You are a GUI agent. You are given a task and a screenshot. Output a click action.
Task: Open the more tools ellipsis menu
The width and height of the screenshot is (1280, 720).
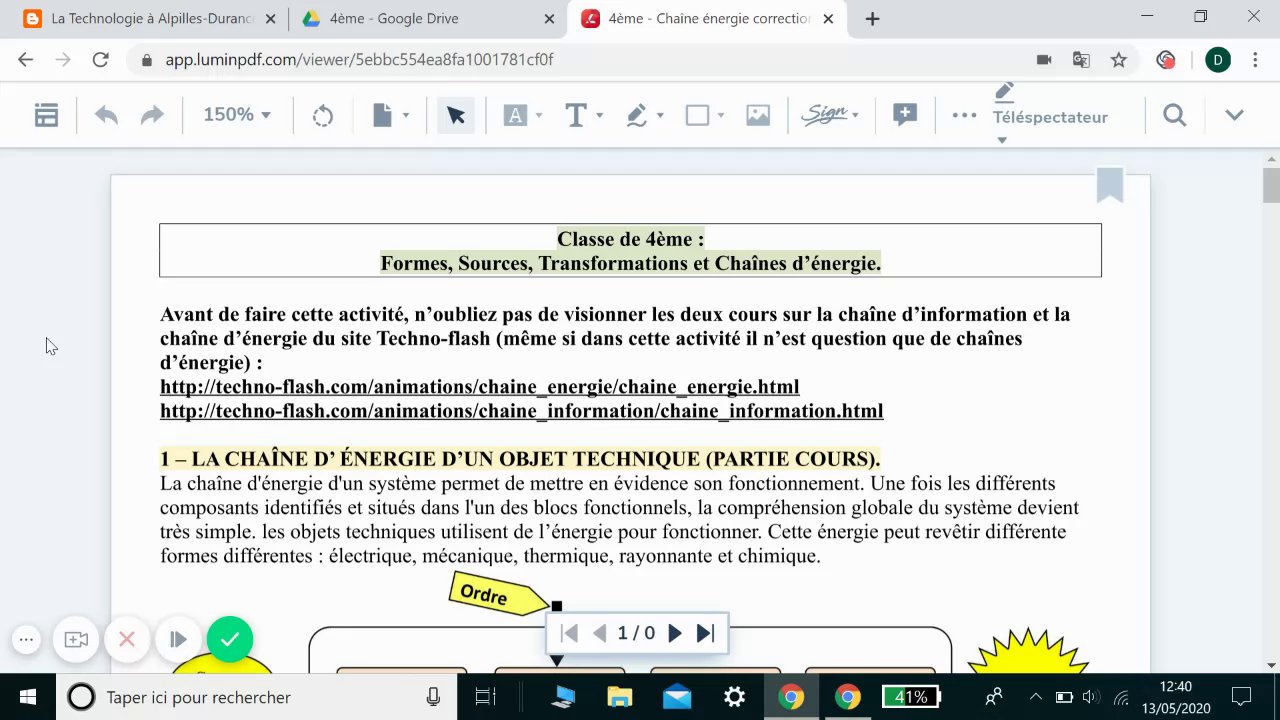tap(964, 116)
